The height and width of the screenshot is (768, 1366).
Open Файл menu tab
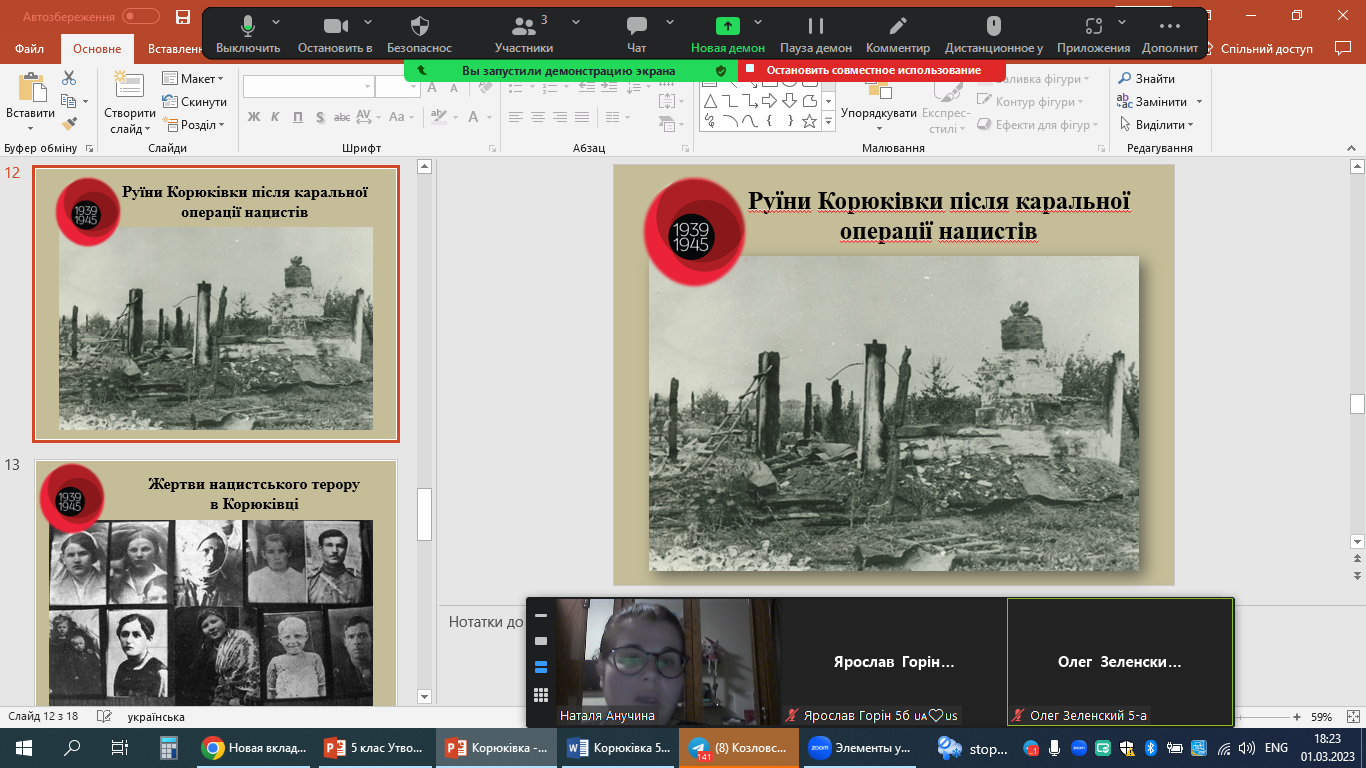click(30, 48)
